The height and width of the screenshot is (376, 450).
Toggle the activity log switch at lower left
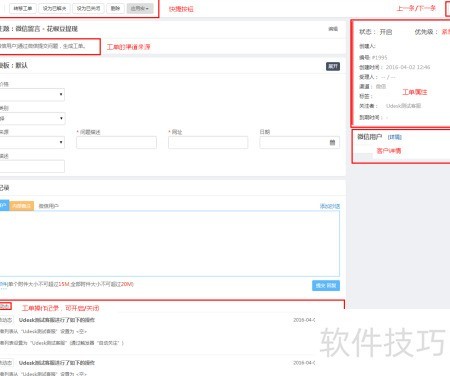[5, 306]
